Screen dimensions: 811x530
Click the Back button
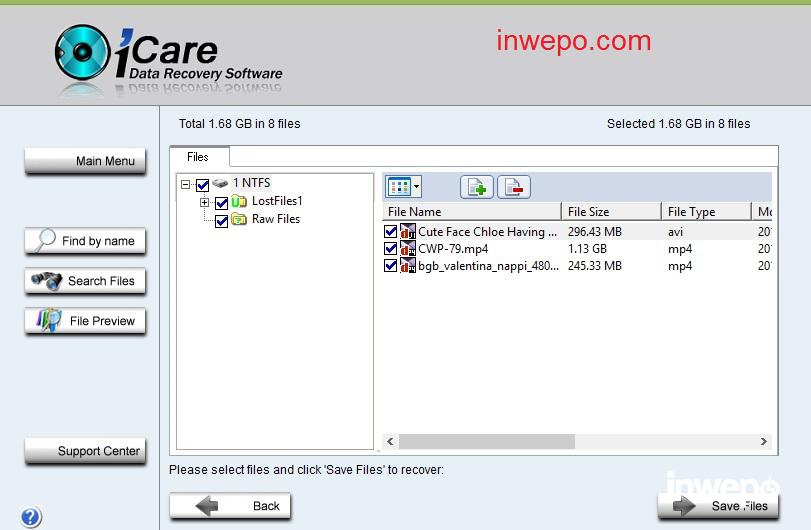(x=230, y=506)
